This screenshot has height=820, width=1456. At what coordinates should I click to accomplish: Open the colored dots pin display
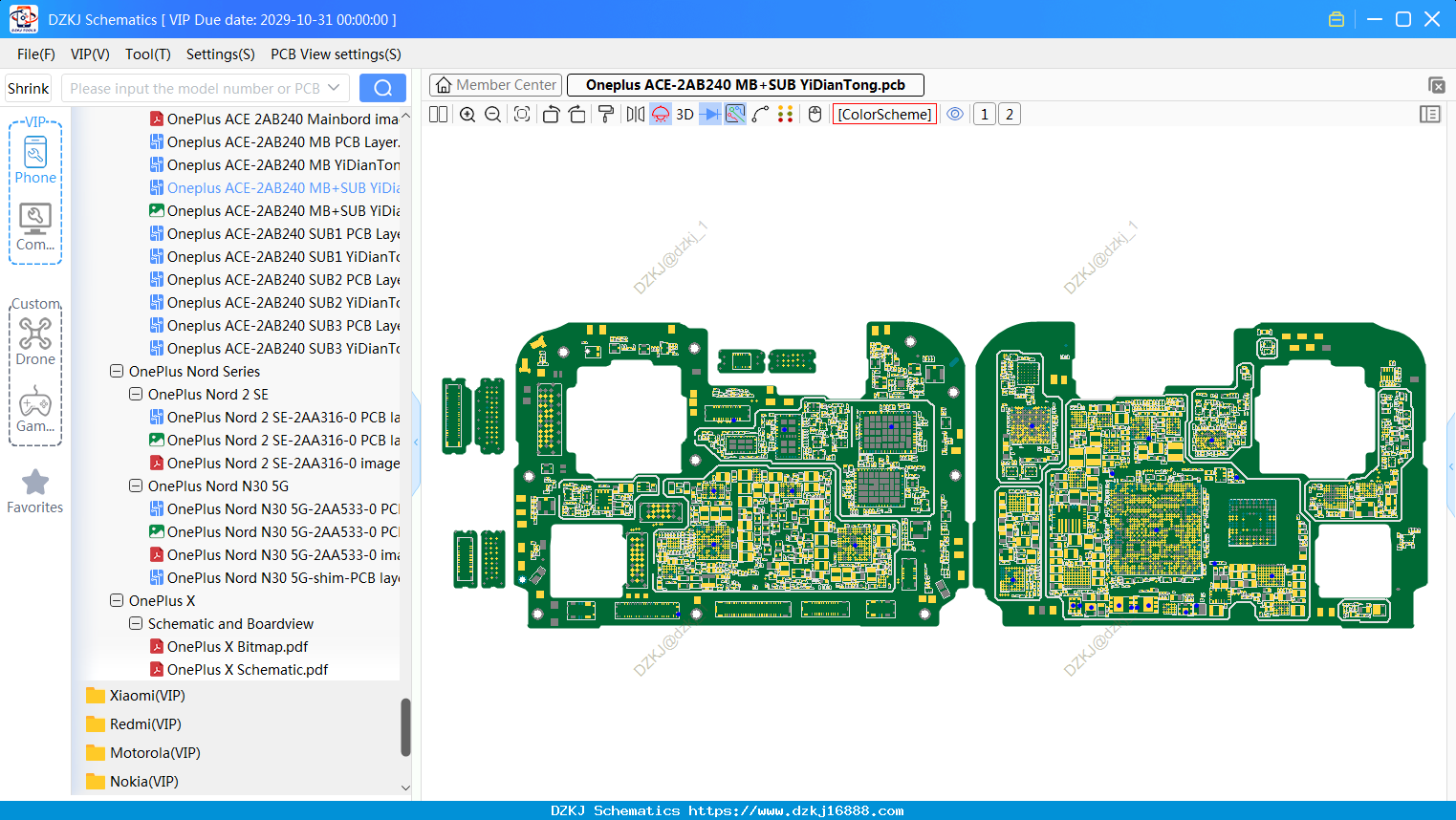(785, 115)
